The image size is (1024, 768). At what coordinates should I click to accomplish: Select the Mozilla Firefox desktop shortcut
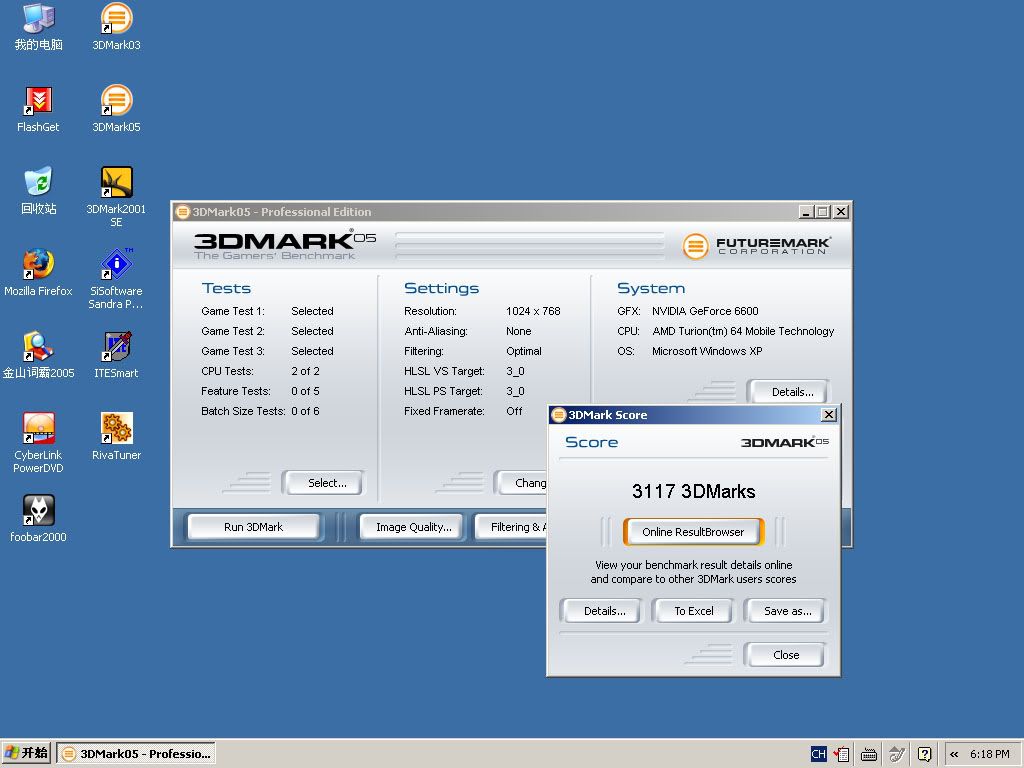pos(38,272)
